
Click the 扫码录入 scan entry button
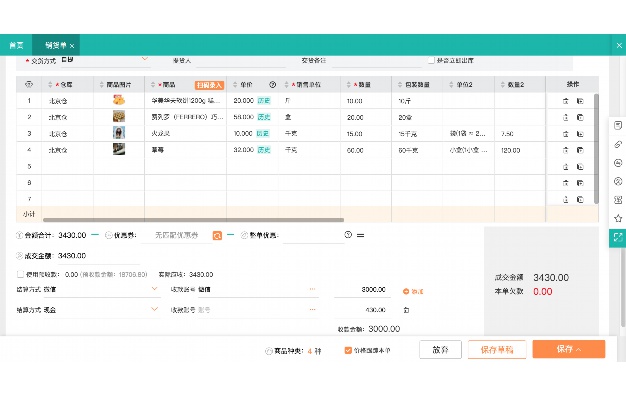(209, 85)
